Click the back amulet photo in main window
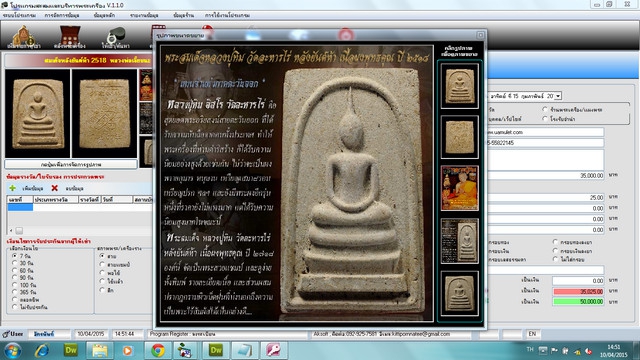The image size is (640, 360). (x=104, y=113)
